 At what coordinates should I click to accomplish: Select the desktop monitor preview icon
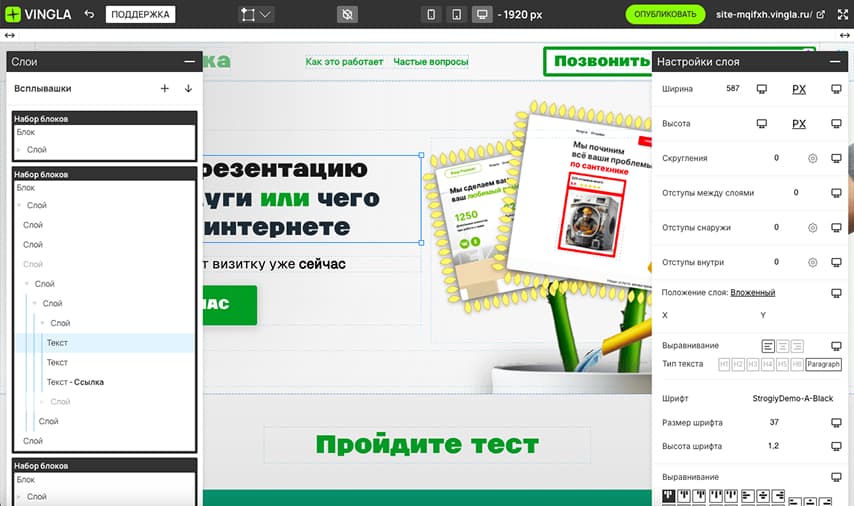tap(483, 15)
